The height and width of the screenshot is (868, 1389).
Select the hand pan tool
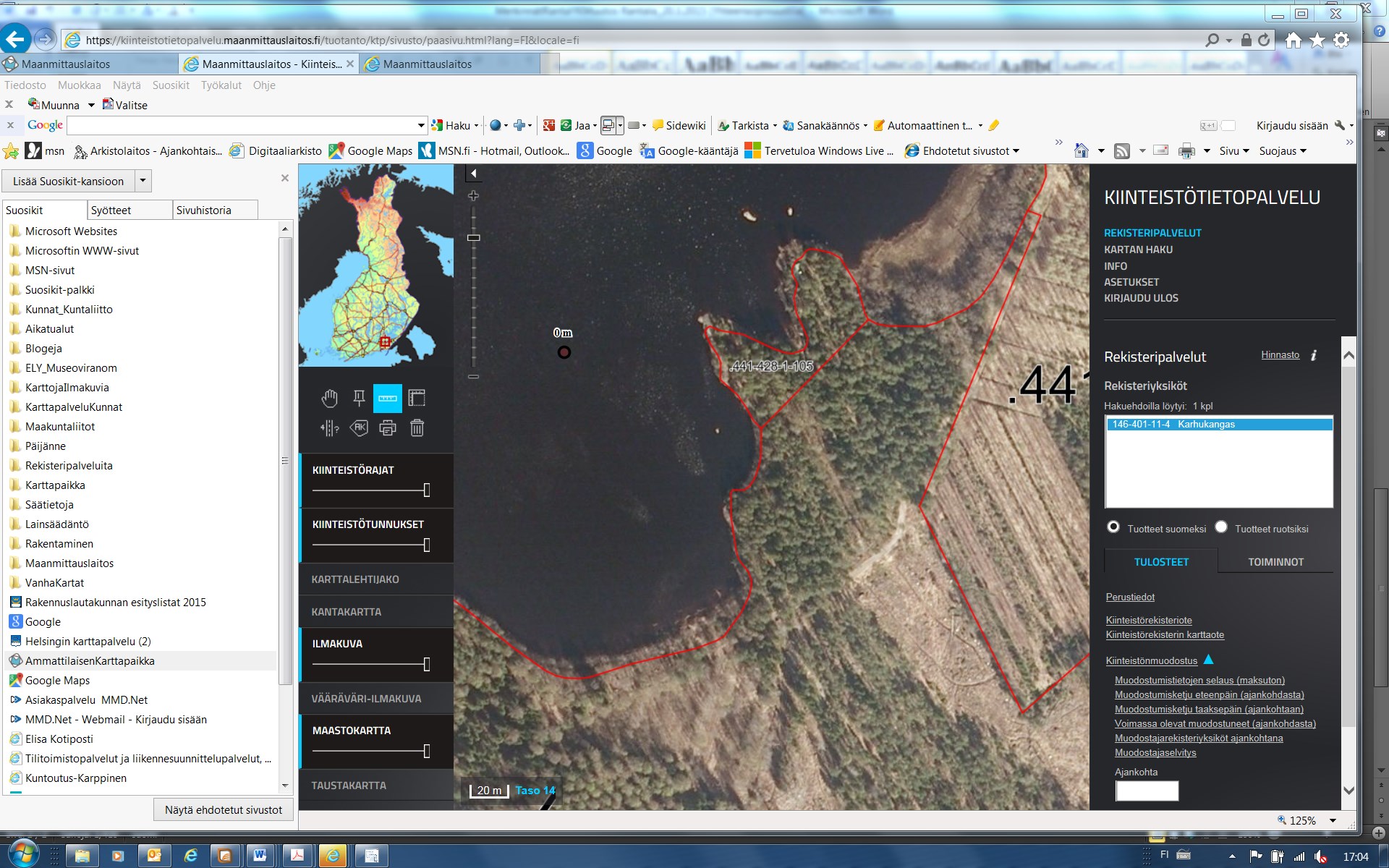click(330, 398)
